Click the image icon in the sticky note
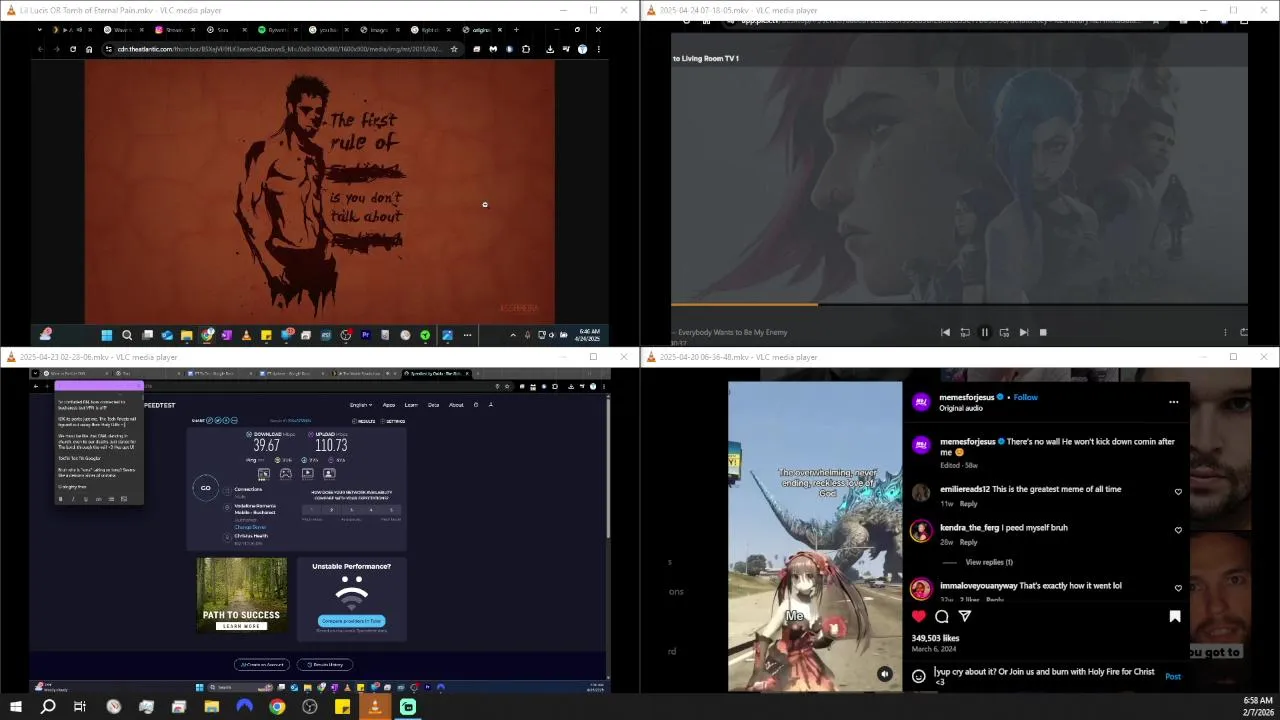 pos(124,498)
